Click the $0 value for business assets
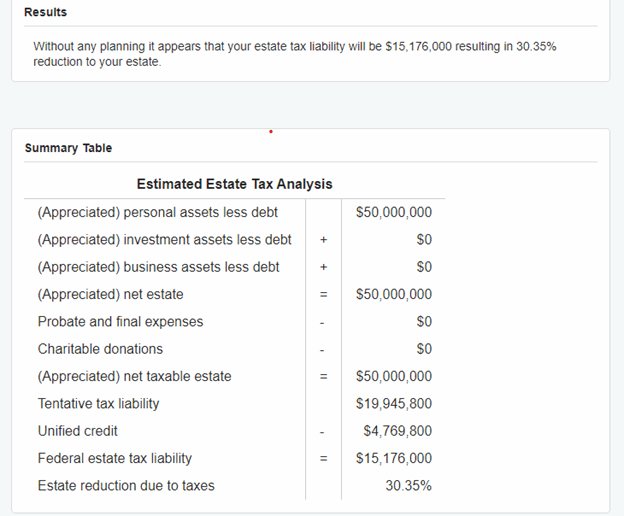 [424, 267]
